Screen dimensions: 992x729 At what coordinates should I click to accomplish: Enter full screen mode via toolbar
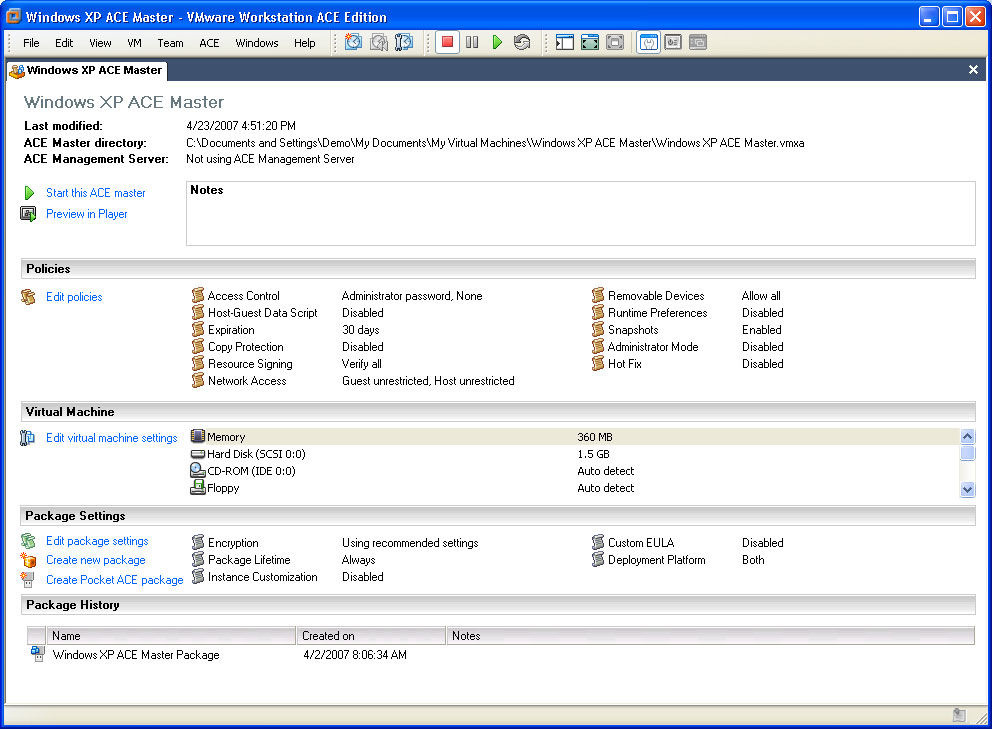590,43
